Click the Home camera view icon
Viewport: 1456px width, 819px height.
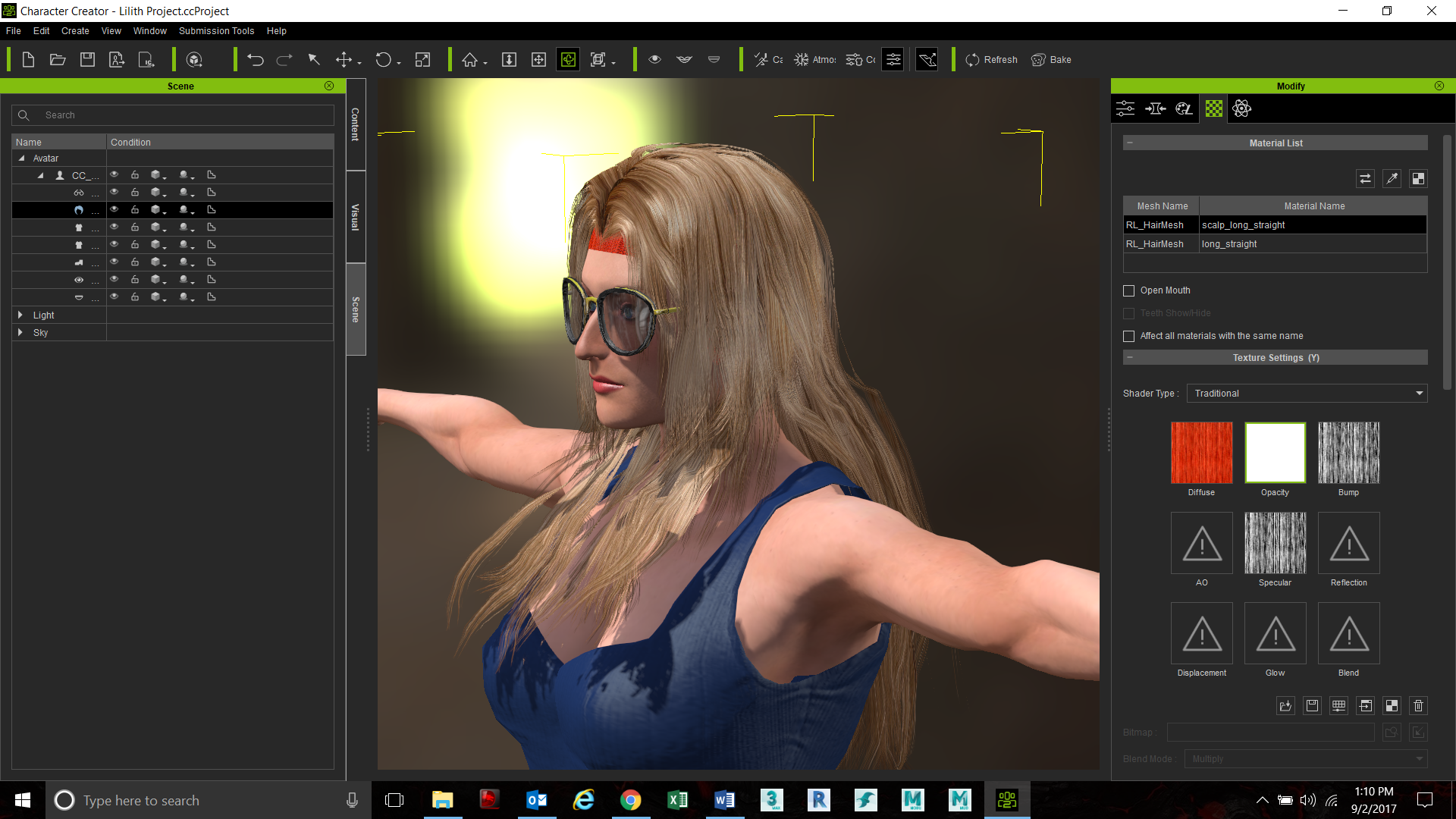click(x=470, y=60)
